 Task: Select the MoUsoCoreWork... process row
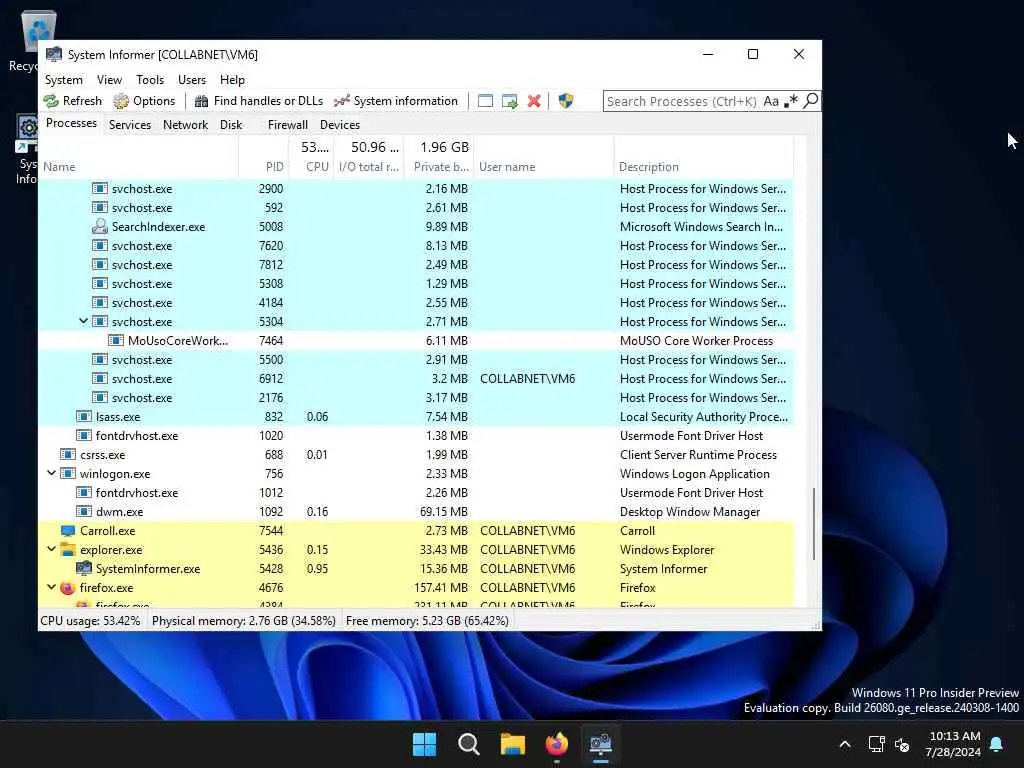click(416, 340)
